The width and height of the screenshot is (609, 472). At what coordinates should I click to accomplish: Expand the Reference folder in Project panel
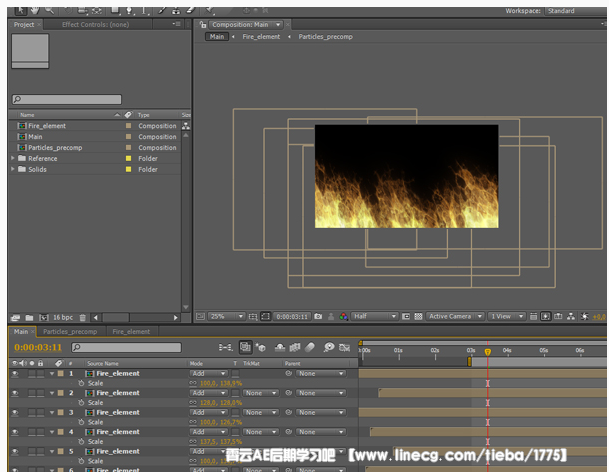pos(13,158)
